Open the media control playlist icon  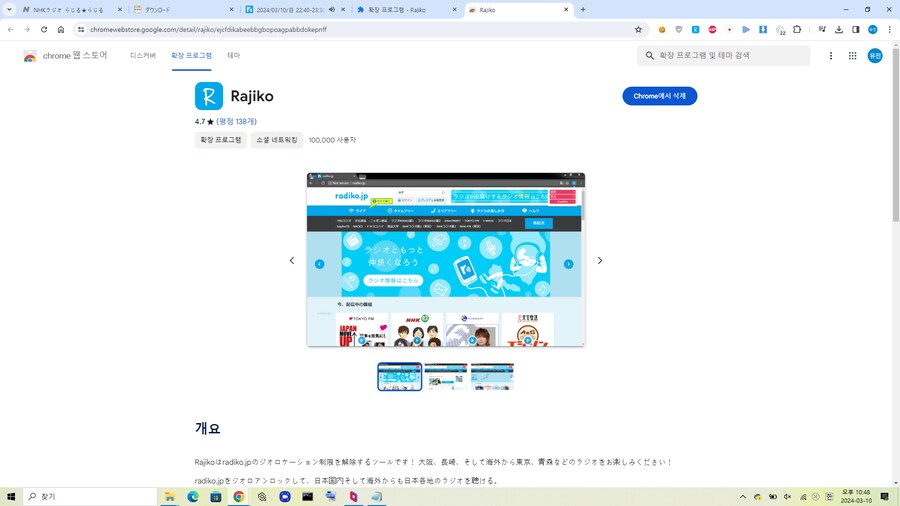coord(822,29)
